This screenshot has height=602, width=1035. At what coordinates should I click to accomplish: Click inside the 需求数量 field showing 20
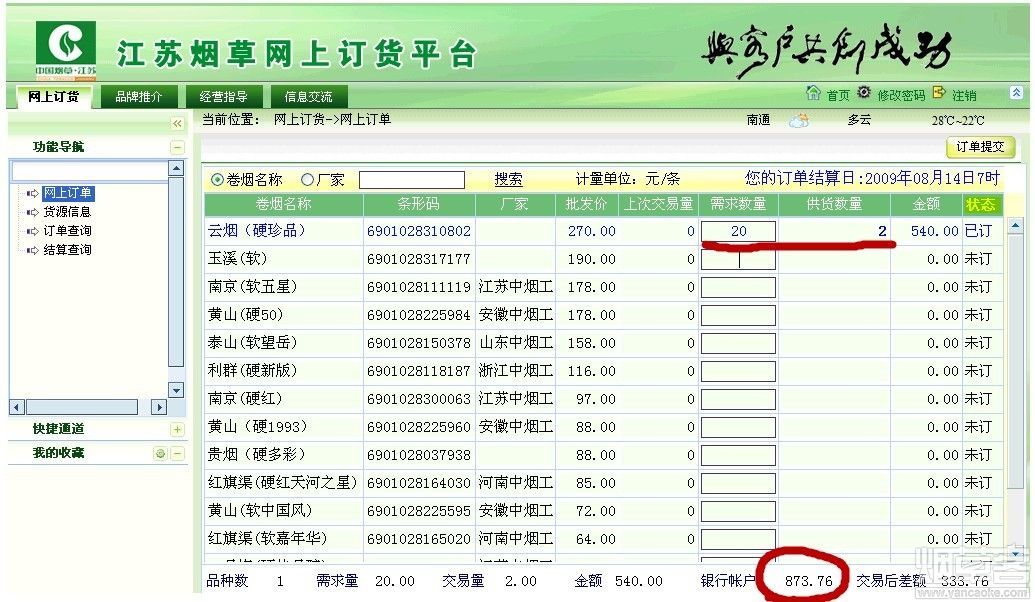click(738, 230)
